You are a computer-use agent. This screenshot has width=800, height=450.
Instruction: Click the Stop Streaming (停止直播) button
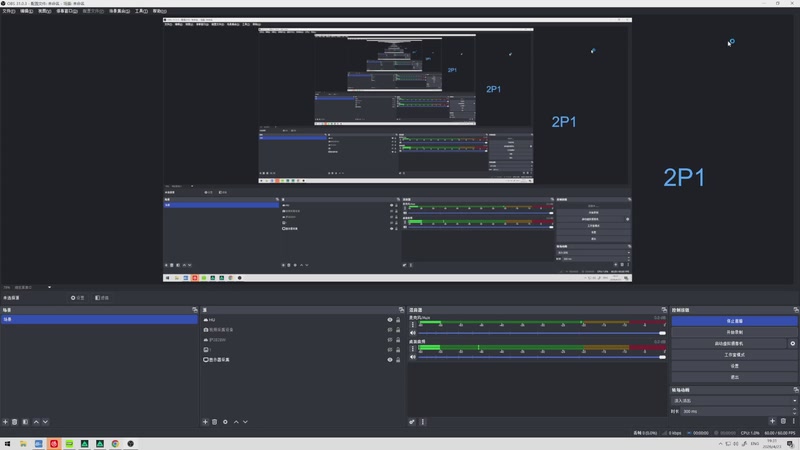coord(734,321)
